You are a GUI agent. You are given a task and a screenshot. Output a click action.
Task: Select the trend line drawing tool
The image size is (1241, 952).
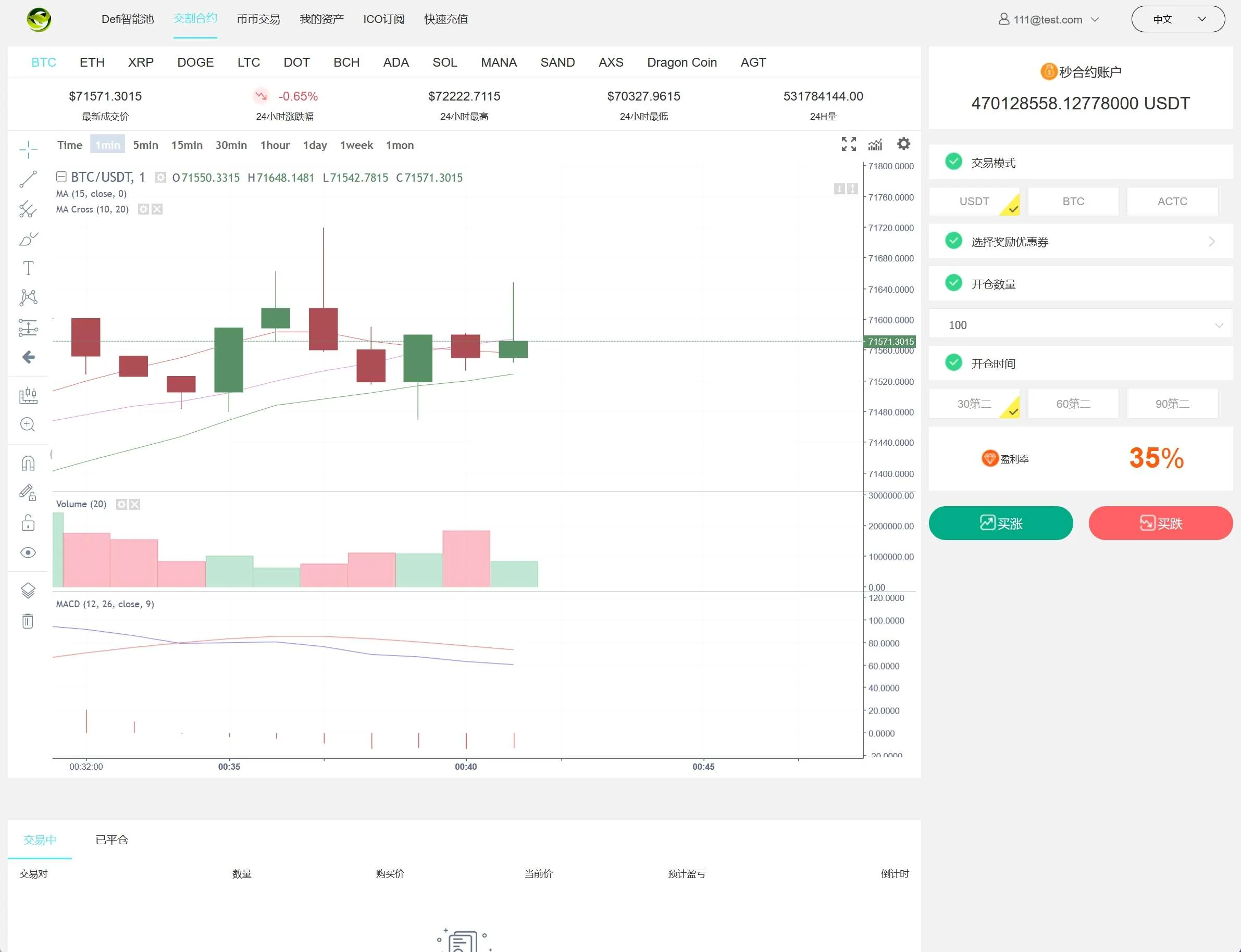coord(28,179)
